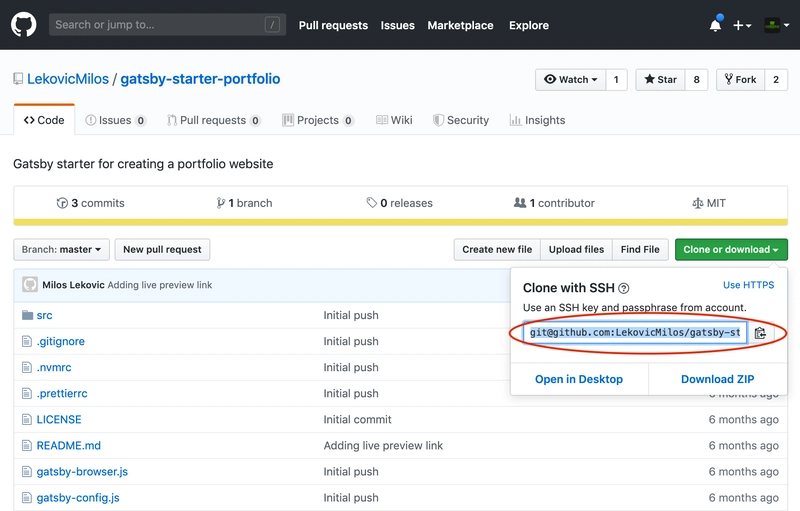
Task: Switch to the Insights tab
Action: (x=537, y=120)
